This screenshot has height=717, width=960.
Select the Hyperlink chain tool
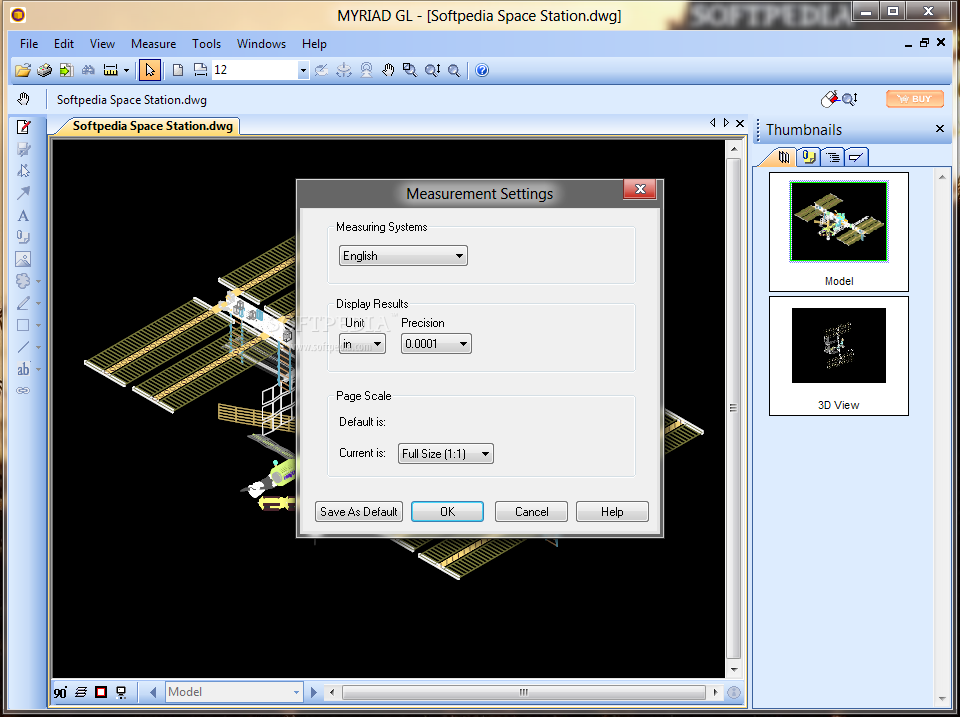click(23, 391)
